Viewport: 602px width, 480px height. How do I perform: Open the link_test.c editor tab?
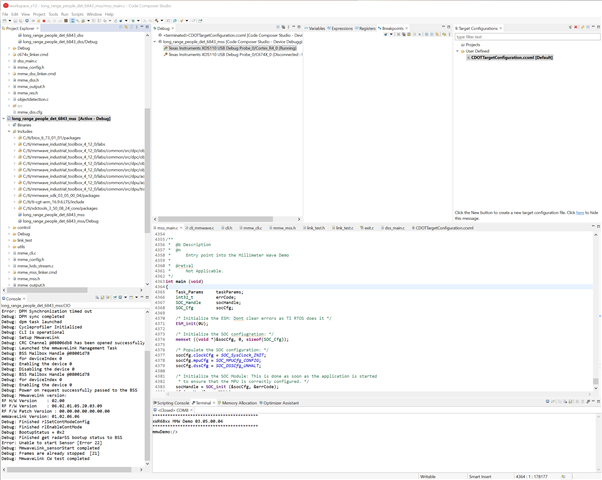tap(343, 228)
